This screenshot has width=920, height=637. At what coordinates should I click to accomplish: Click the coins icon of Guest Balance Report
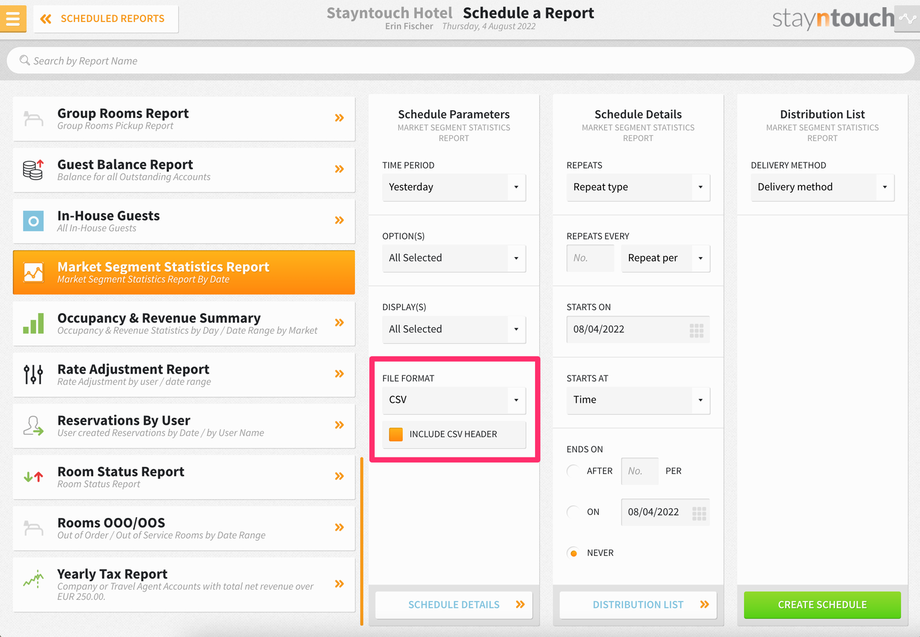pyautogui.click(x=33, y=170)
